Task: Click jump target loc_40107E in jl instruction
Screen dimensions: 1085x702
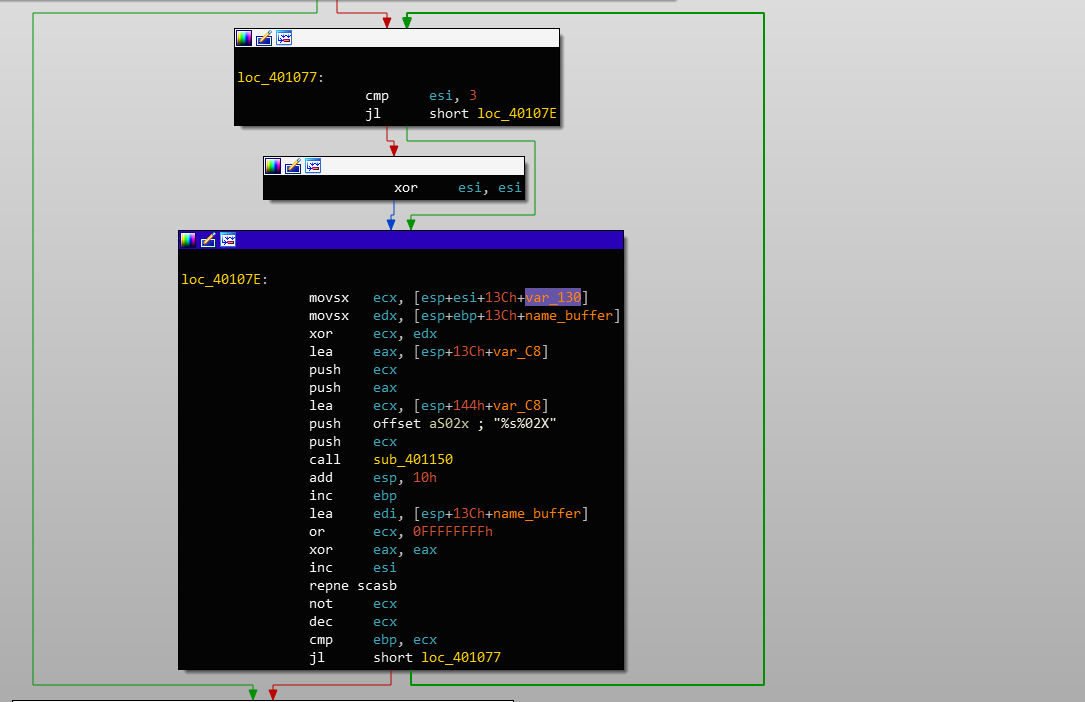Action: pyautogui.click(x=517, y=113)
